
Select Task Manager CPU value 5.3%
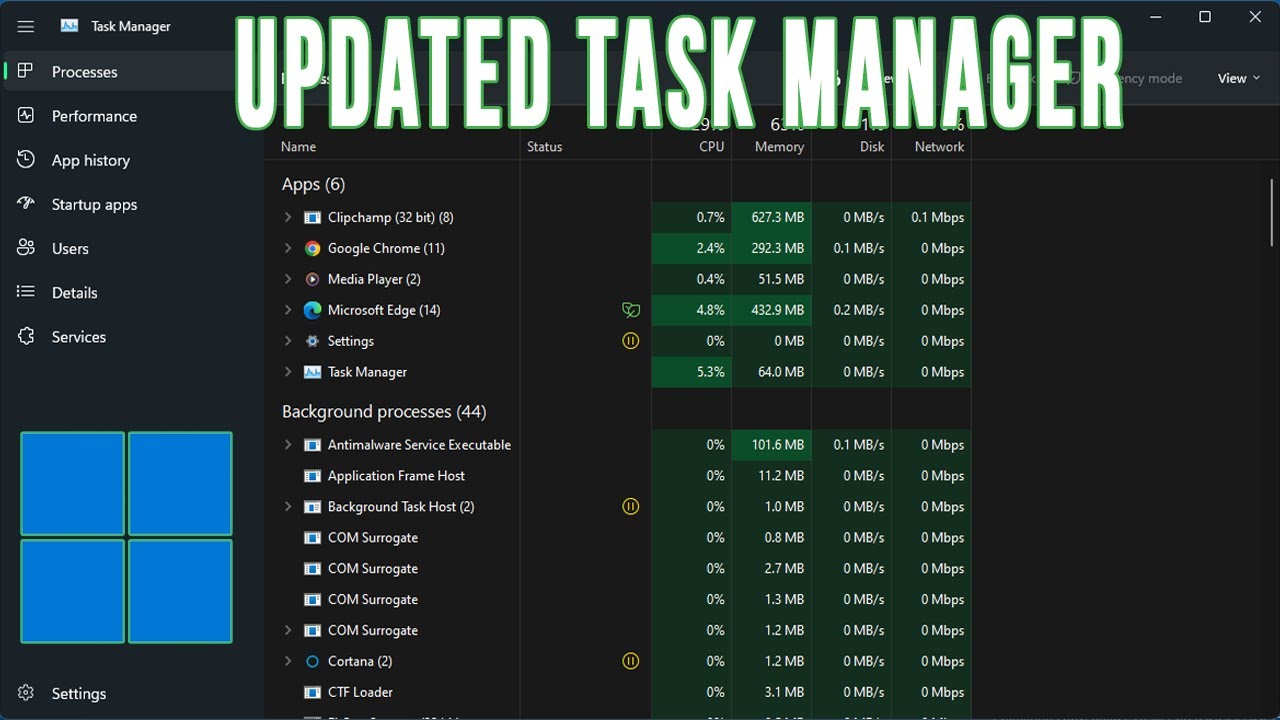click(710, 372)
